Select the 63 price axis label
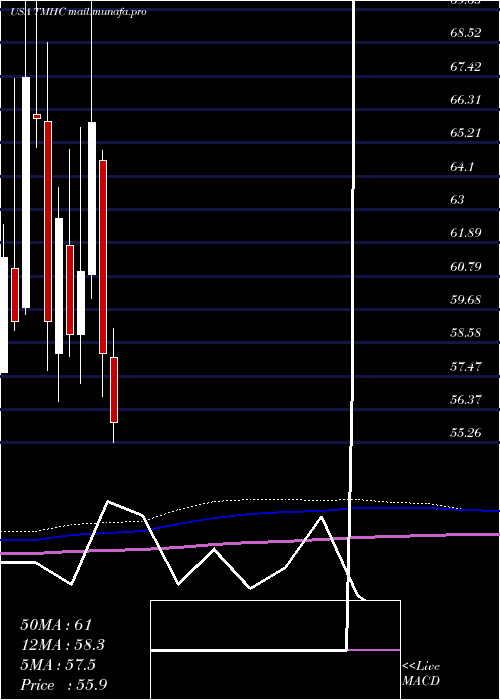This screenshot has height=700, width=500. 458,200
